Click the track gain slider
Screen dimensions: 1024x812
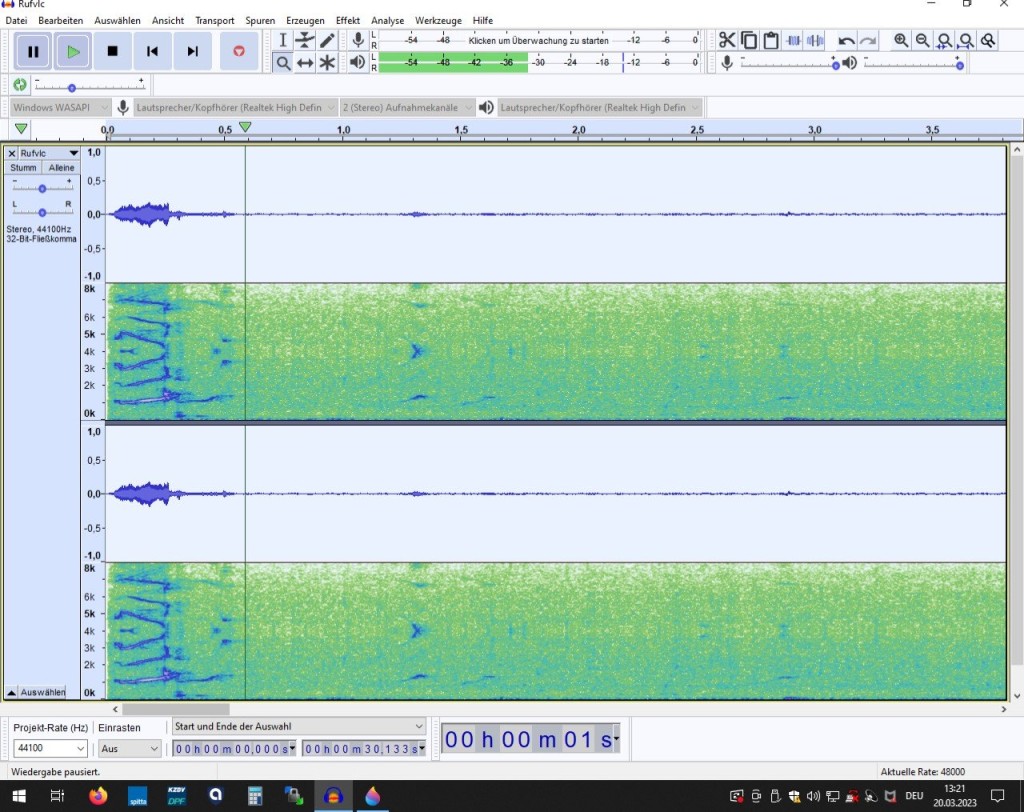(x=42, y=188)
